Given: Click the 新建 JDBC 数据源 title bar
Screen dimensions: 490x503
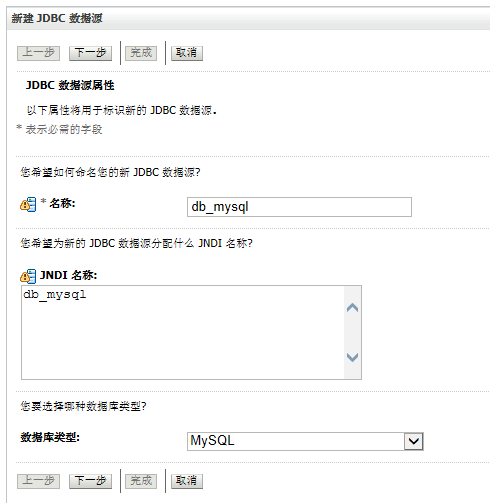Looking at the screenshot, I should [x=248, y=18].
